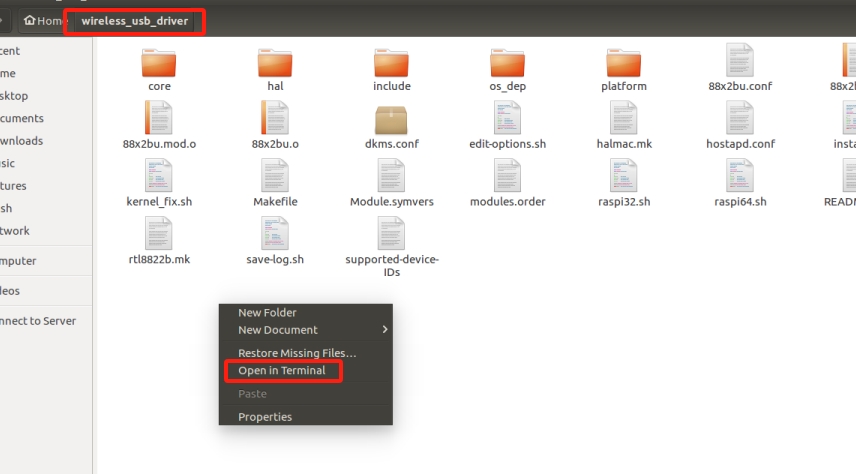Select the edit-options.sh script file
This screenshot has width=856, height=474.
(x=507, y=120)
